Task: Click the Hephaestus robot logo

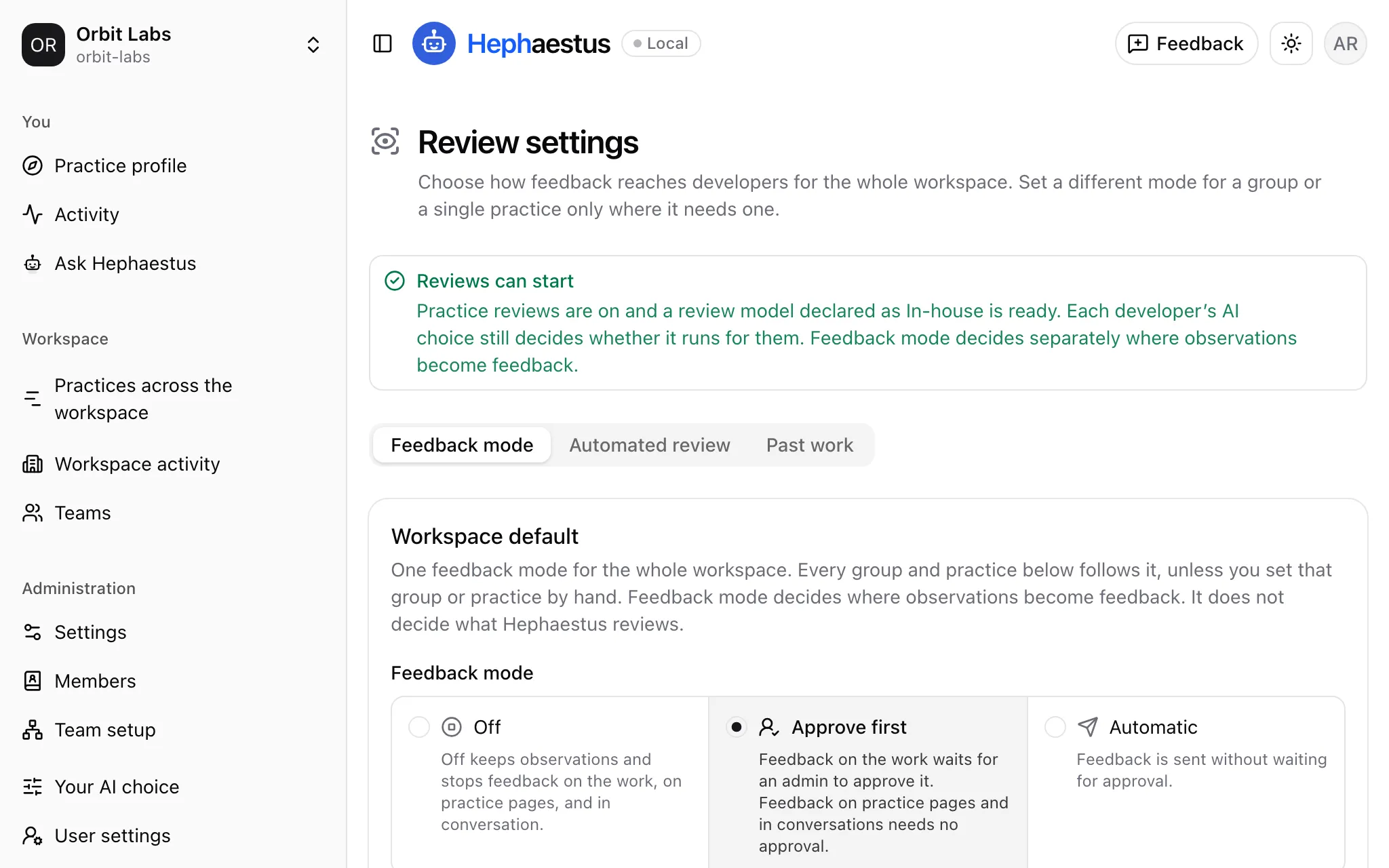Action: point(434,43)
